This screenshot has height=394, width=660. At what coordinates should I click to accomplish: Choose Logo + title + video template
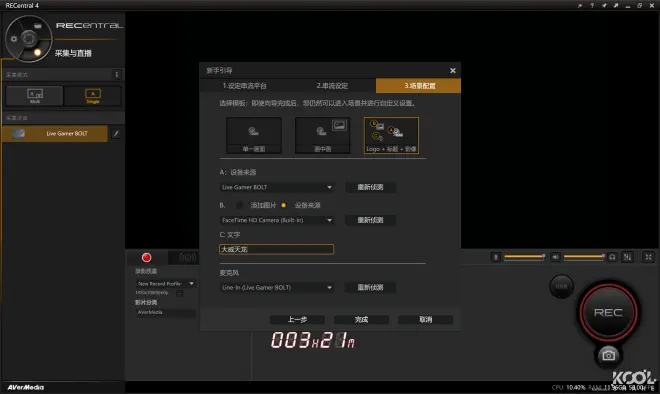click(x=391, y=135)
